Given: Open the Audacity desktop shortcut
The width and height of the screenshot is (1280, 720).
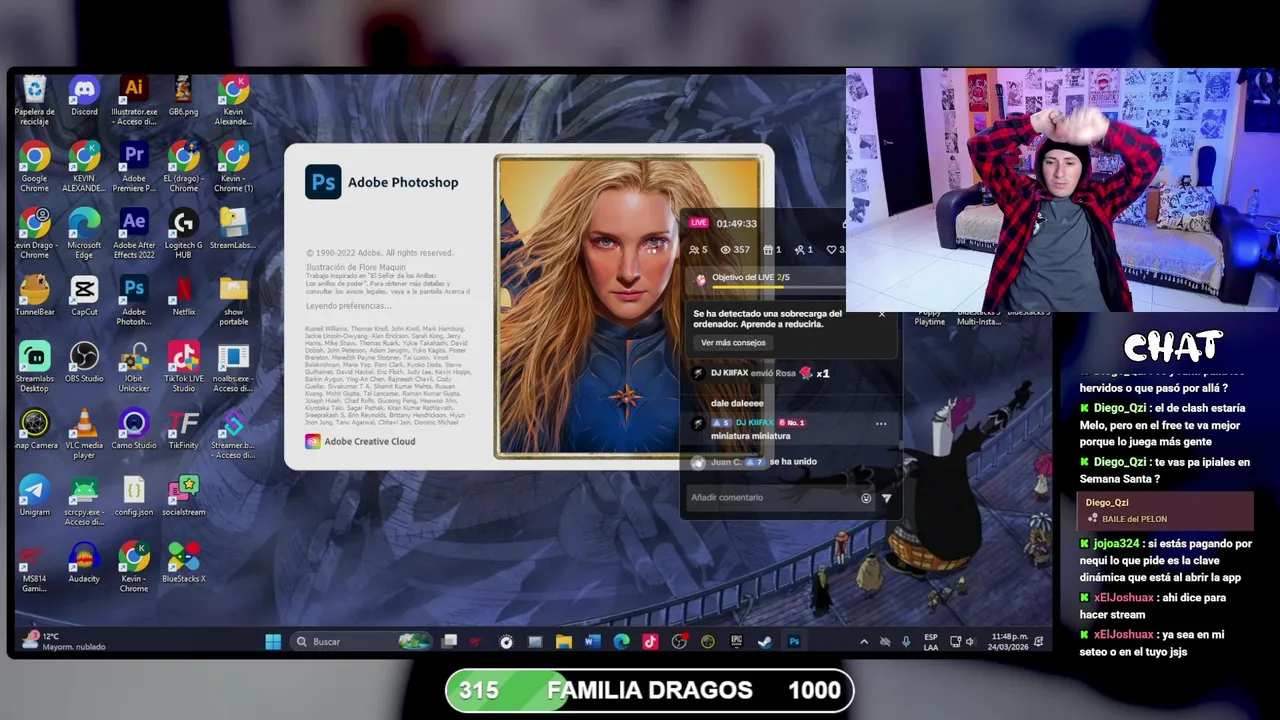Looking at the screenshot, I should click(84, 562).
